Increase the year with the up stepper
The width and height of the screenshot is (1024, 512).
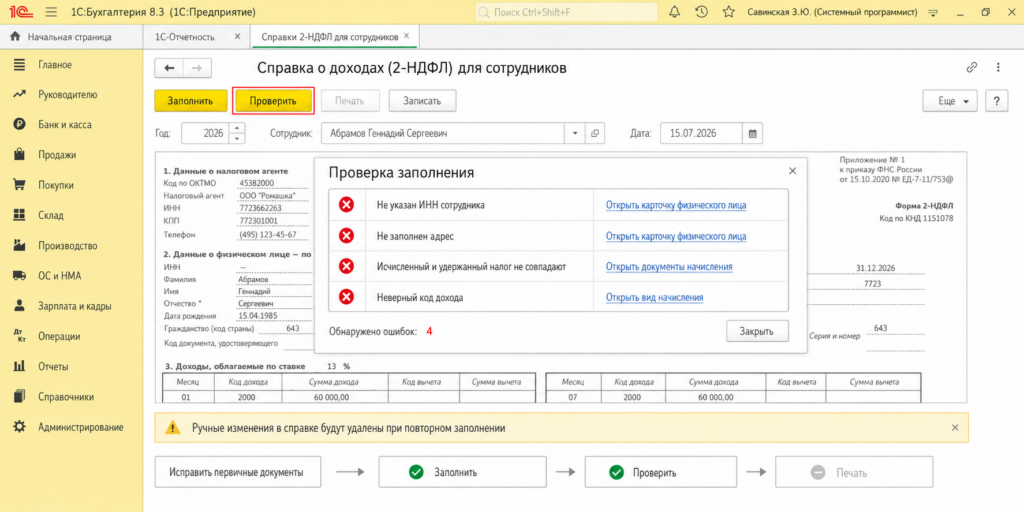[236, 128]
